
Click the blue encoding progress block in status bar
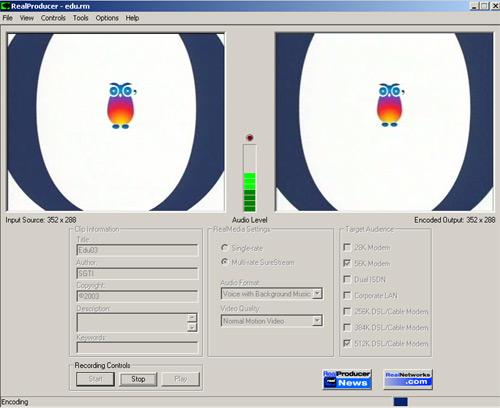click(400, 402)
